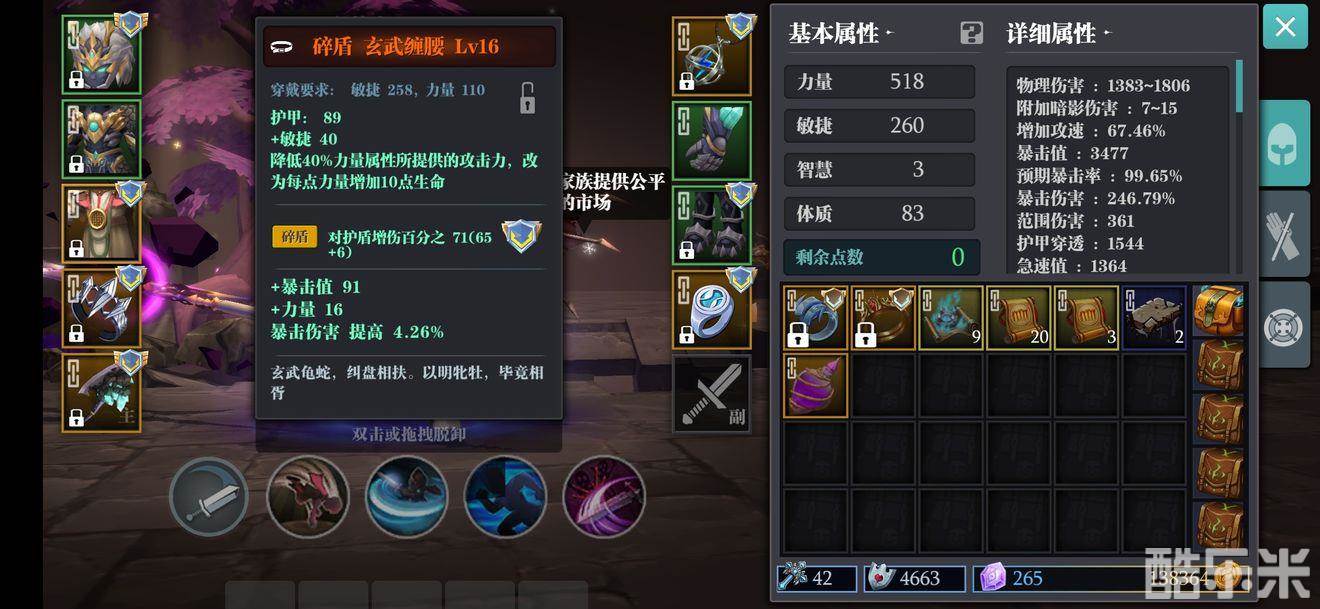This screenshot has height=609, width=1320.
Task: Click the 力量 518 attribute field
Action: click(879, 81)
